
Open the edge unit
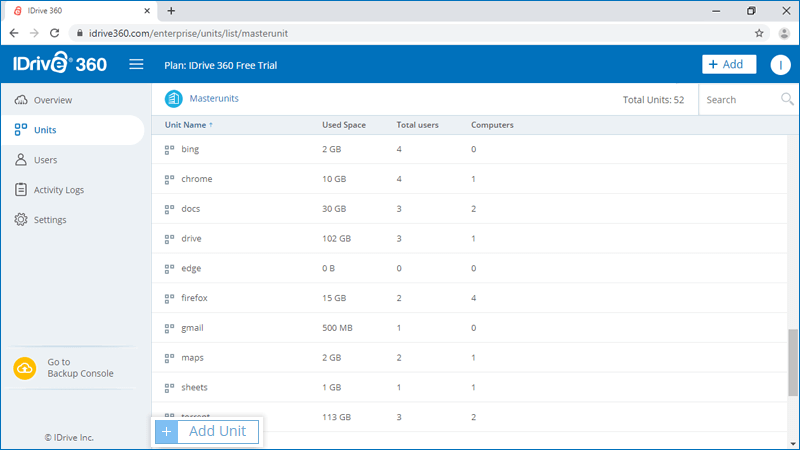(191, 268)
